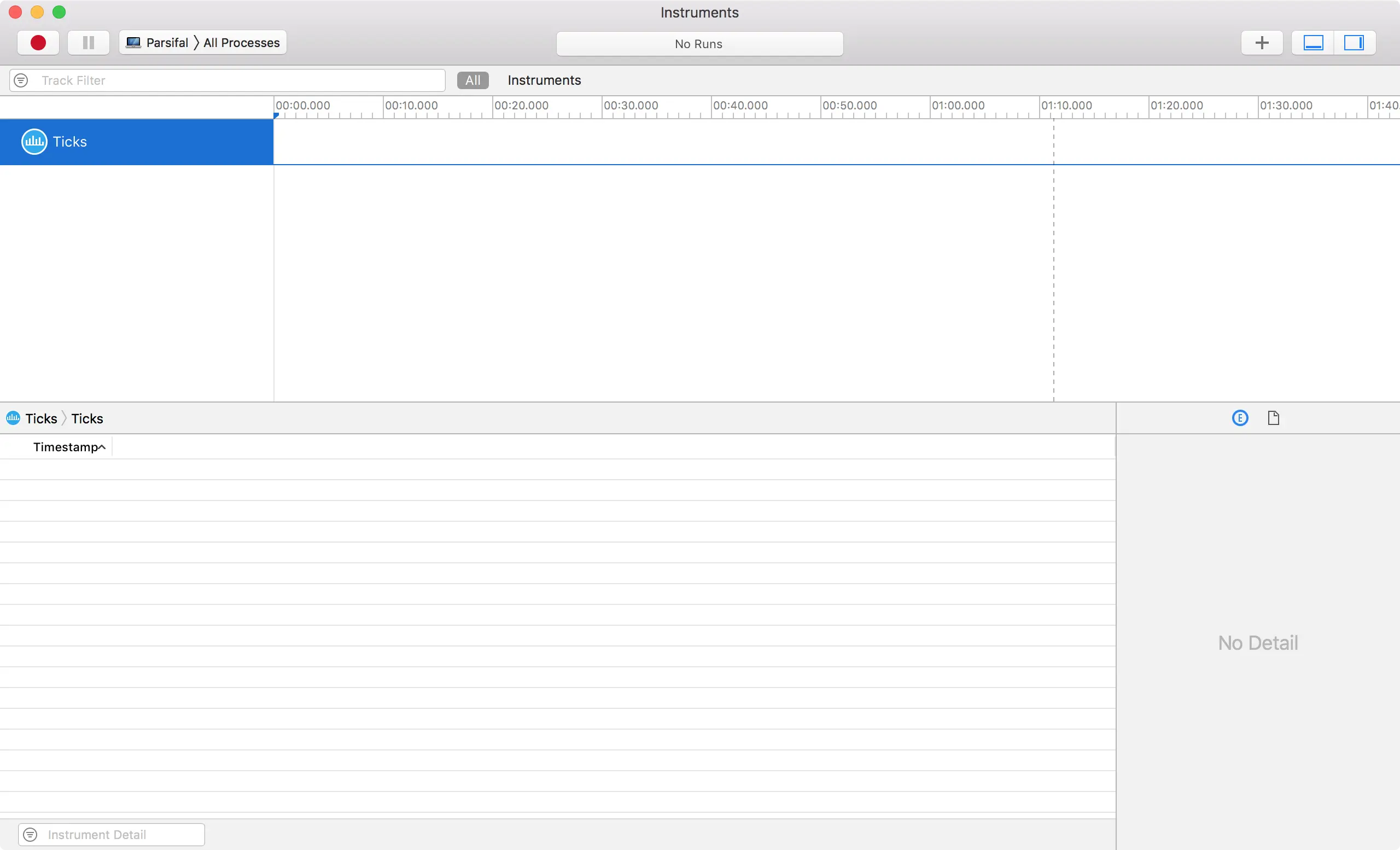Open the second Ticks detail breadcrumb menu
Viewport: 1400px width, 850px height.
(x=87, y=419)
